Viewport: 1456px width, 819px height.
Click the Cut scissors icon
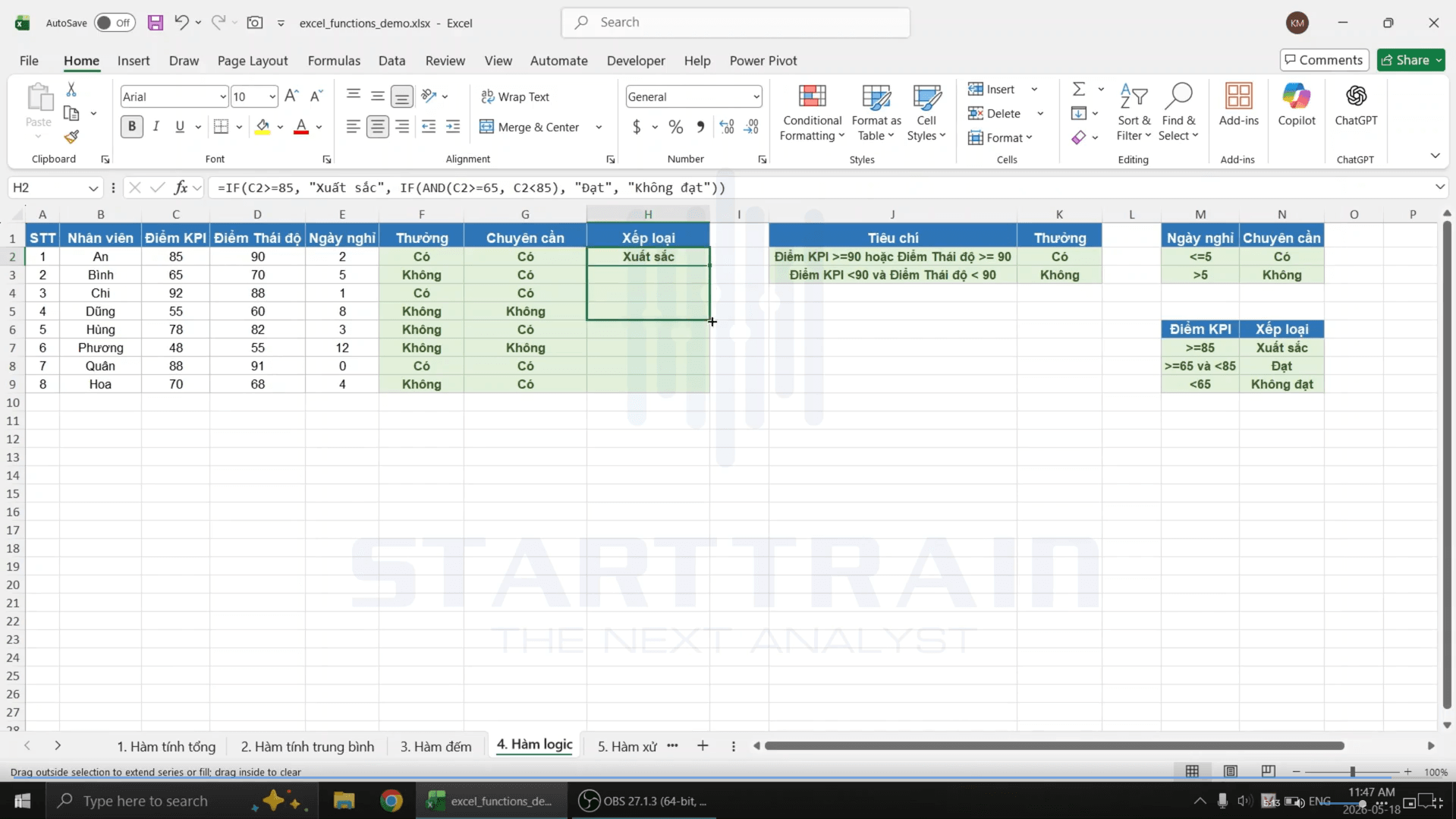[71, 90]
